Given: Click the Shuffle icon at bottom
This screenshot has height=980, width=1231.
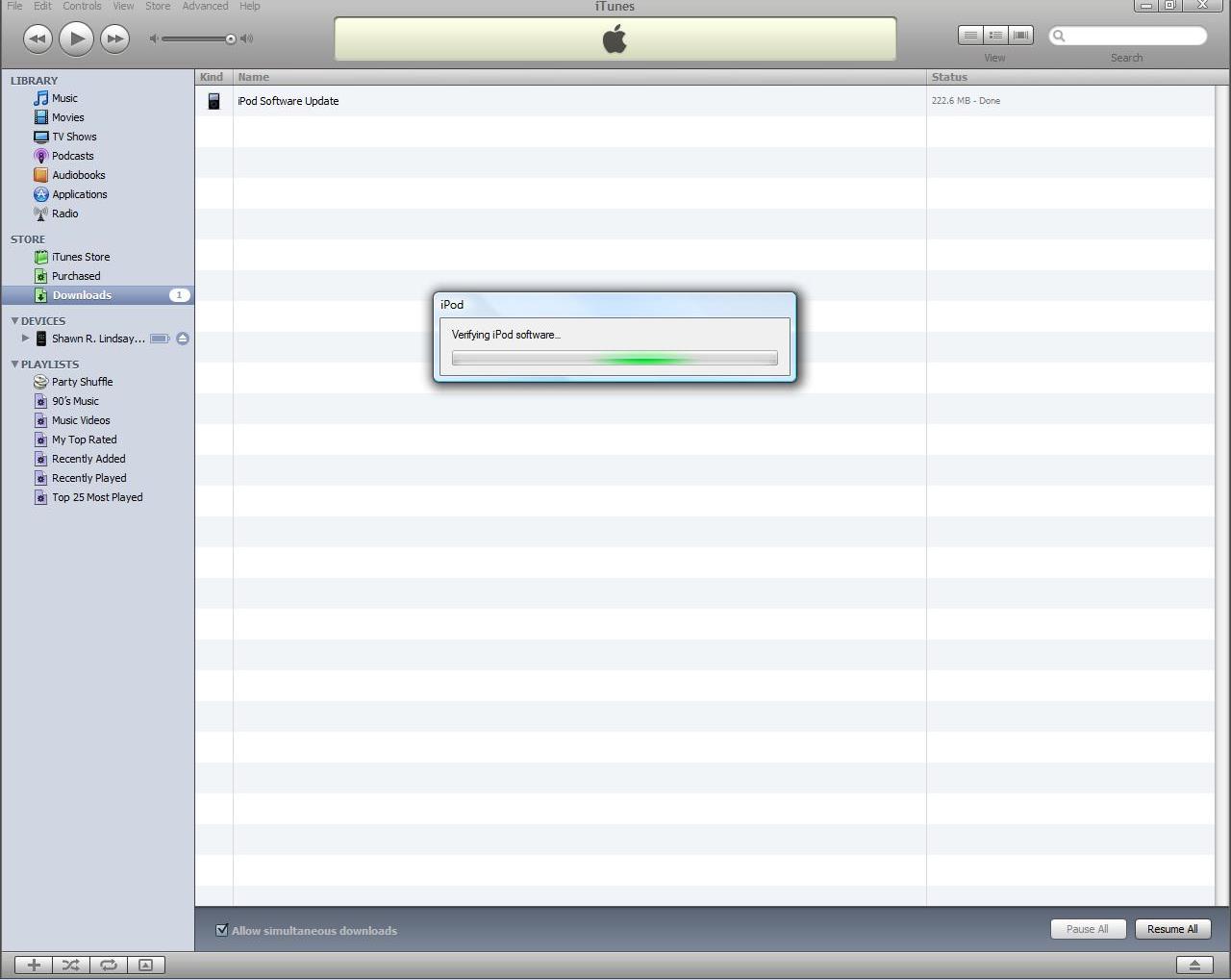Looking at the screenshot, I should click(x=70, y=965).
